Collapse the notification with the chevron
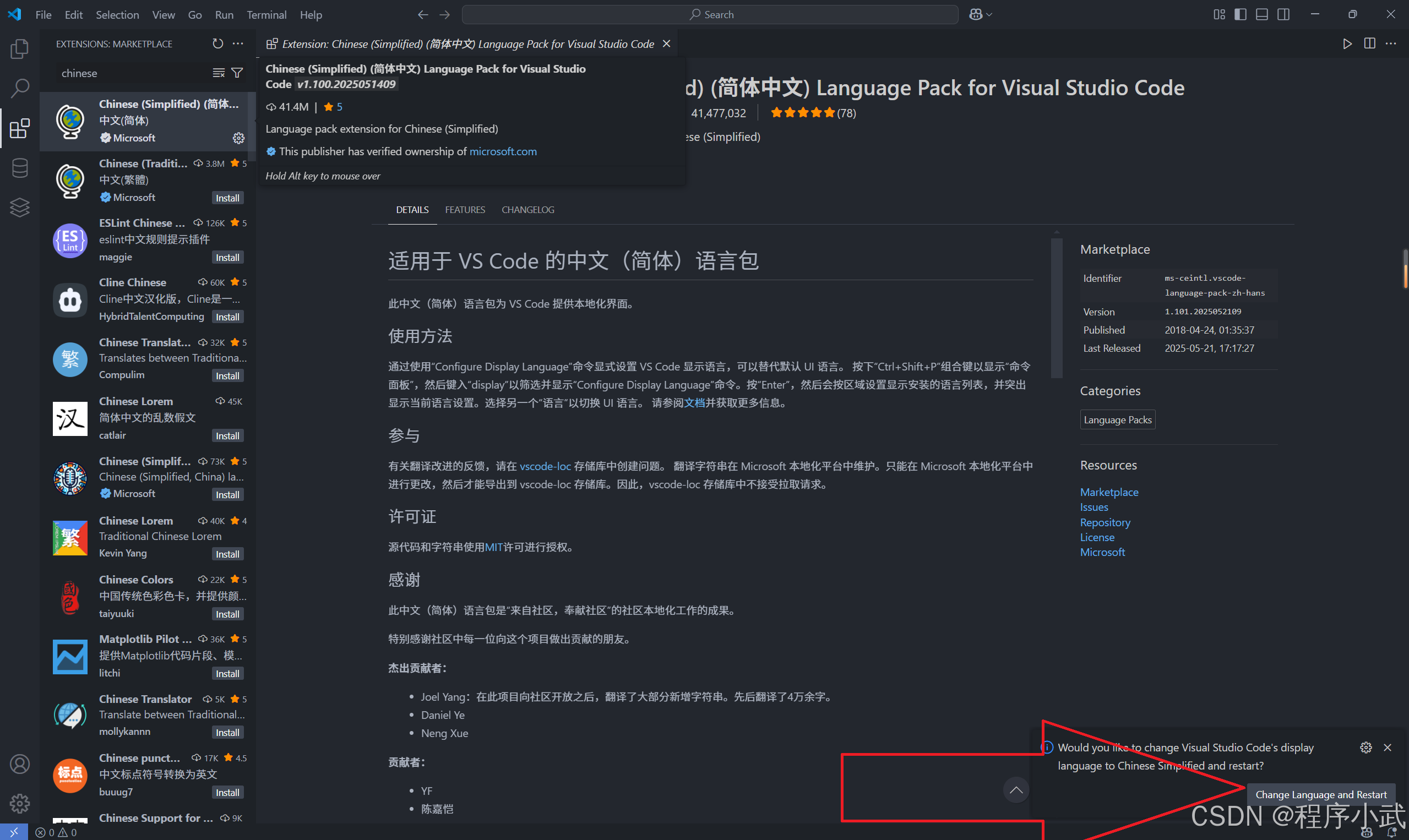Viewport: 1409px width, 840px height. click(x=1015, y=789)
